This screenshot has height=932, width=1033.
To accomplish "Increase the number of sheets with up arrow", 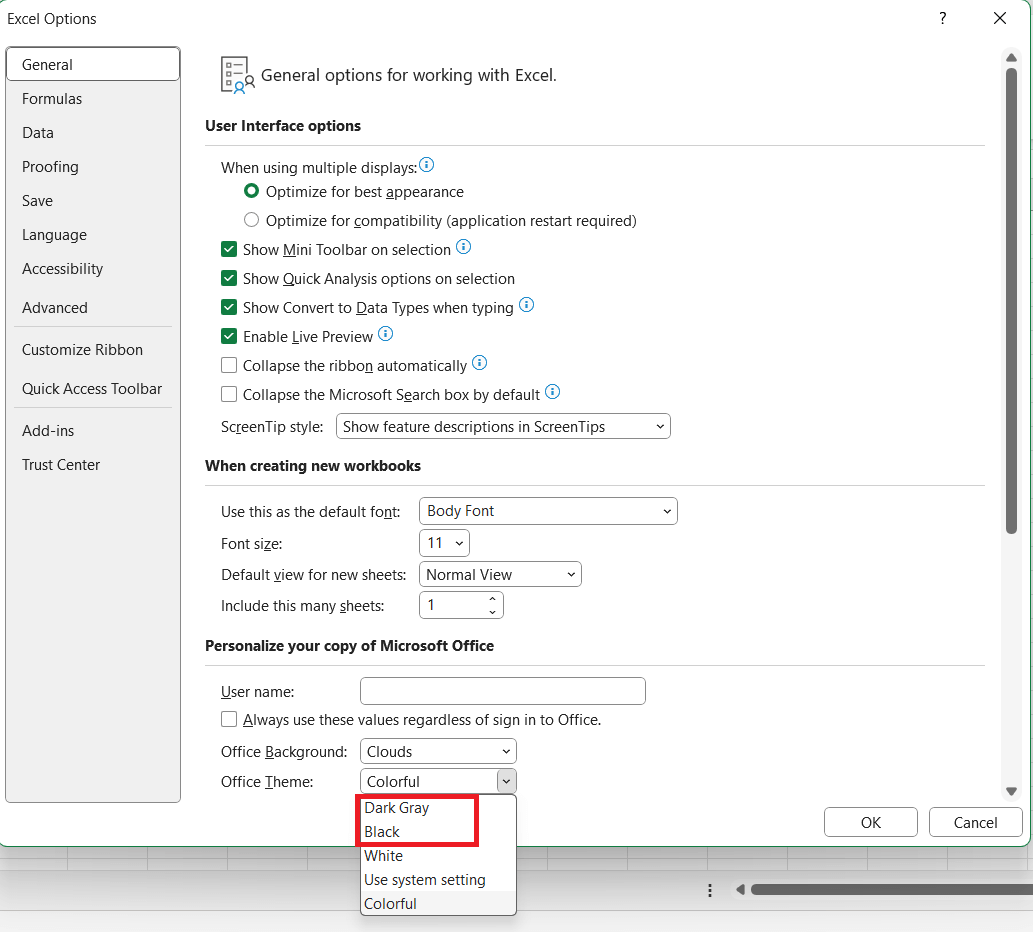I will 492,599.
